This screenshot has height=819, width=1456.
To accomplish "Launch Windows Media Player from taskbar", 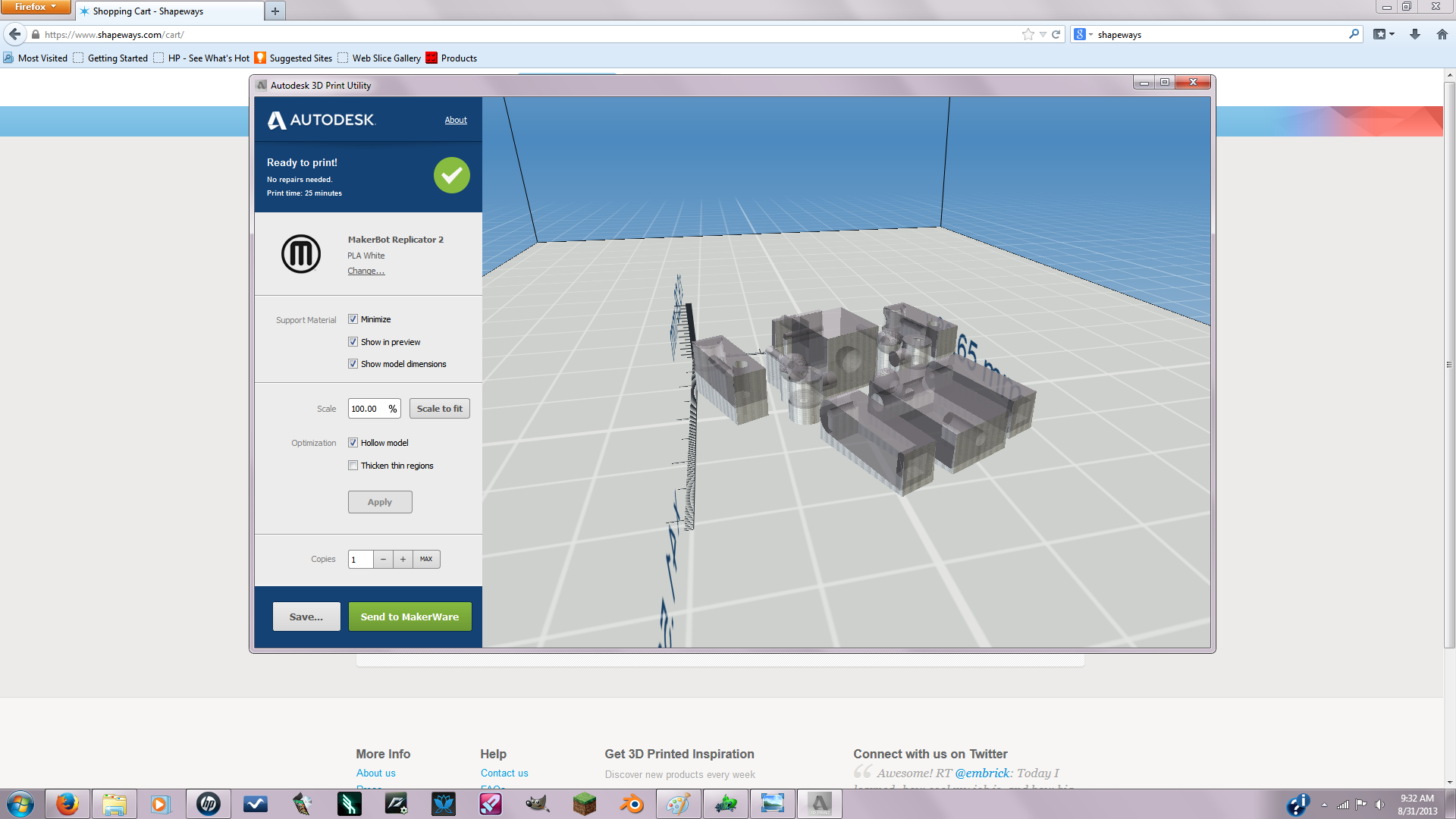I will tap(161, 804).
